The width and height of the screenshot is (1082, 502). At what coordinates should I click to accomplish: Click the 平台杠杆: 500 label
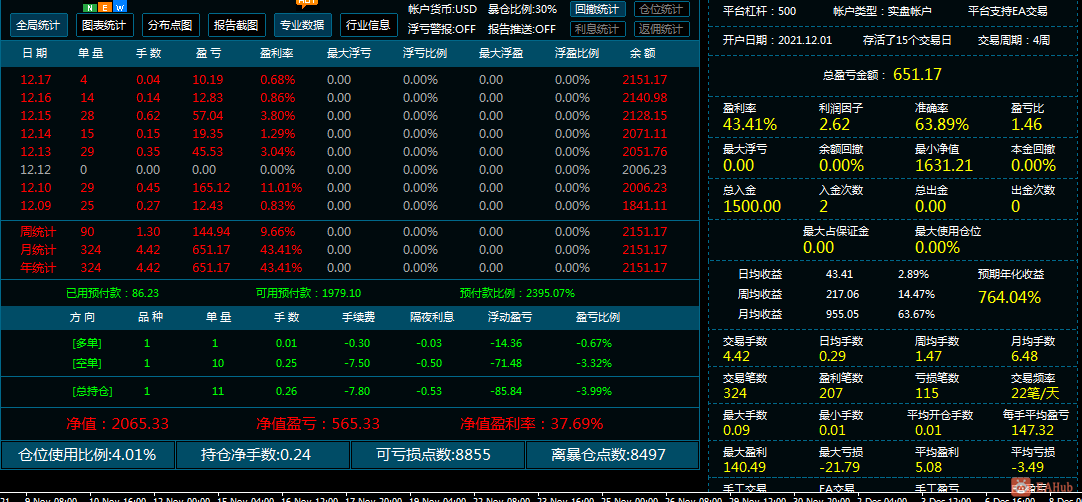759,11
